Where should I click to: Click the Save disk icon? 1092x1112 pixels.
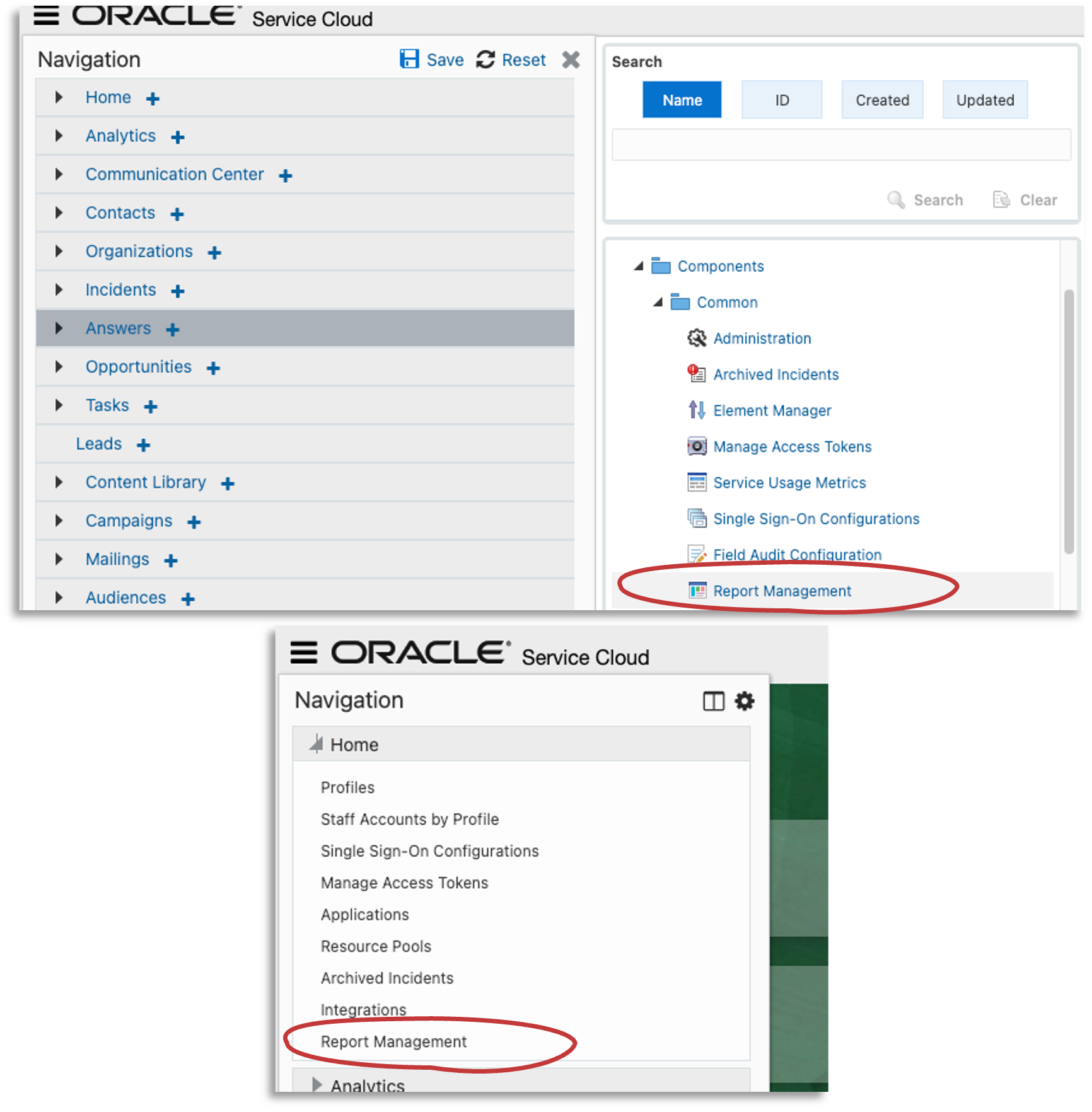pos(409,59)
